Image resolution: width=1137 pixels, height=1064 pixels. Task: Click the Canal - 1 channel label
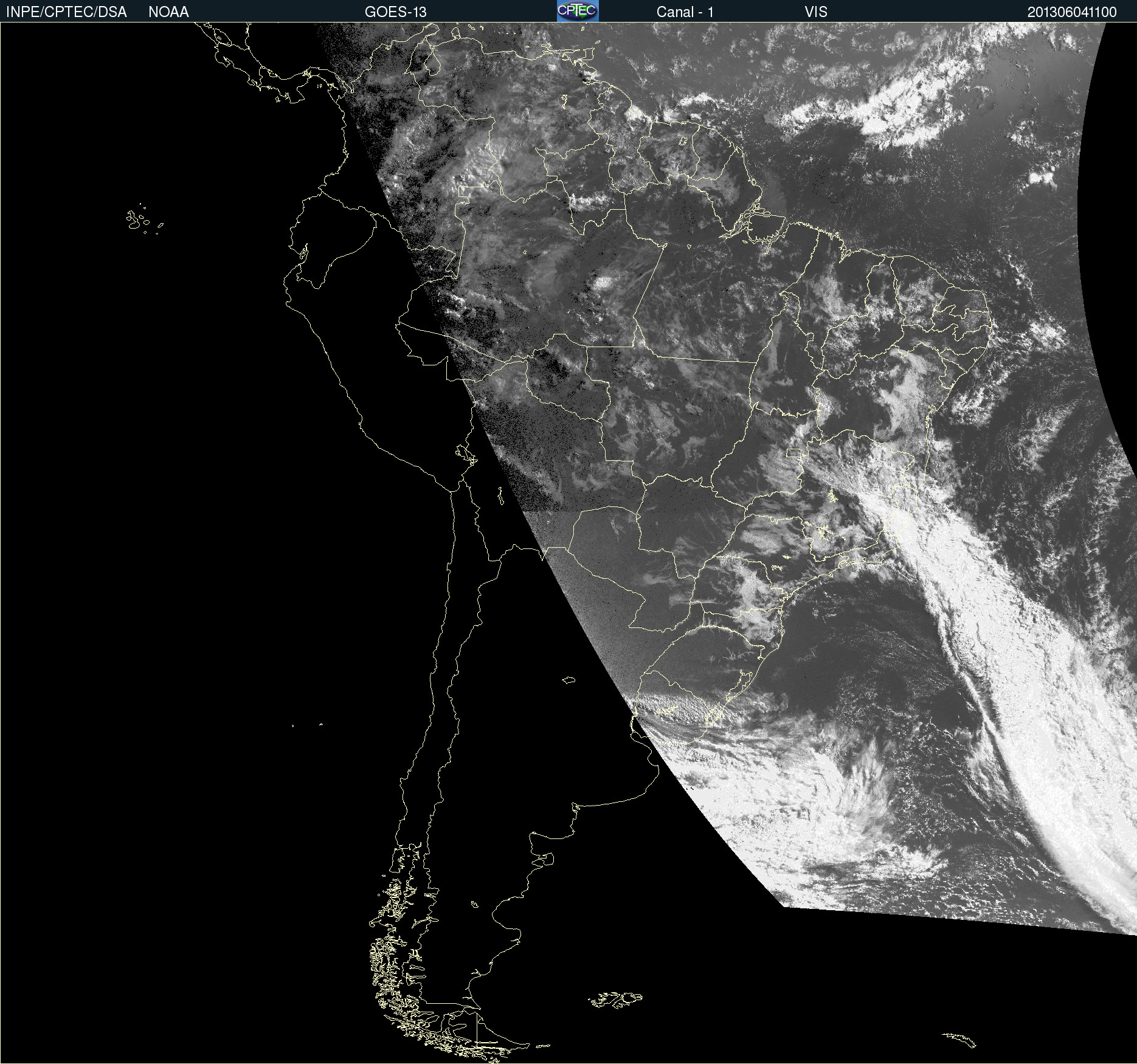[x=685, y=12]
